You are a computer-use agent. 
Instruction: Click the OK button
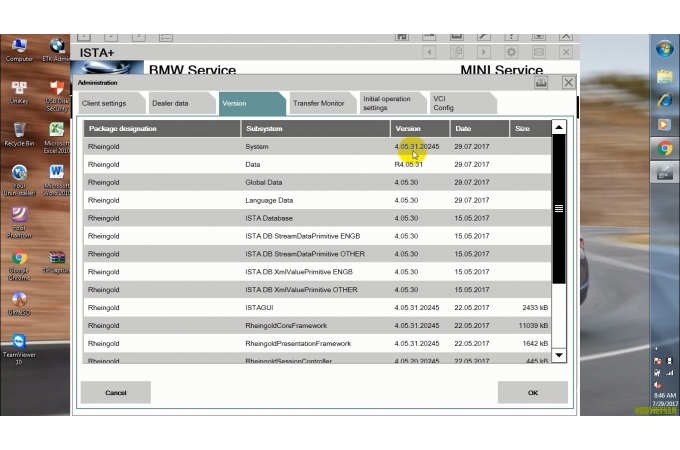click(533, 392)
